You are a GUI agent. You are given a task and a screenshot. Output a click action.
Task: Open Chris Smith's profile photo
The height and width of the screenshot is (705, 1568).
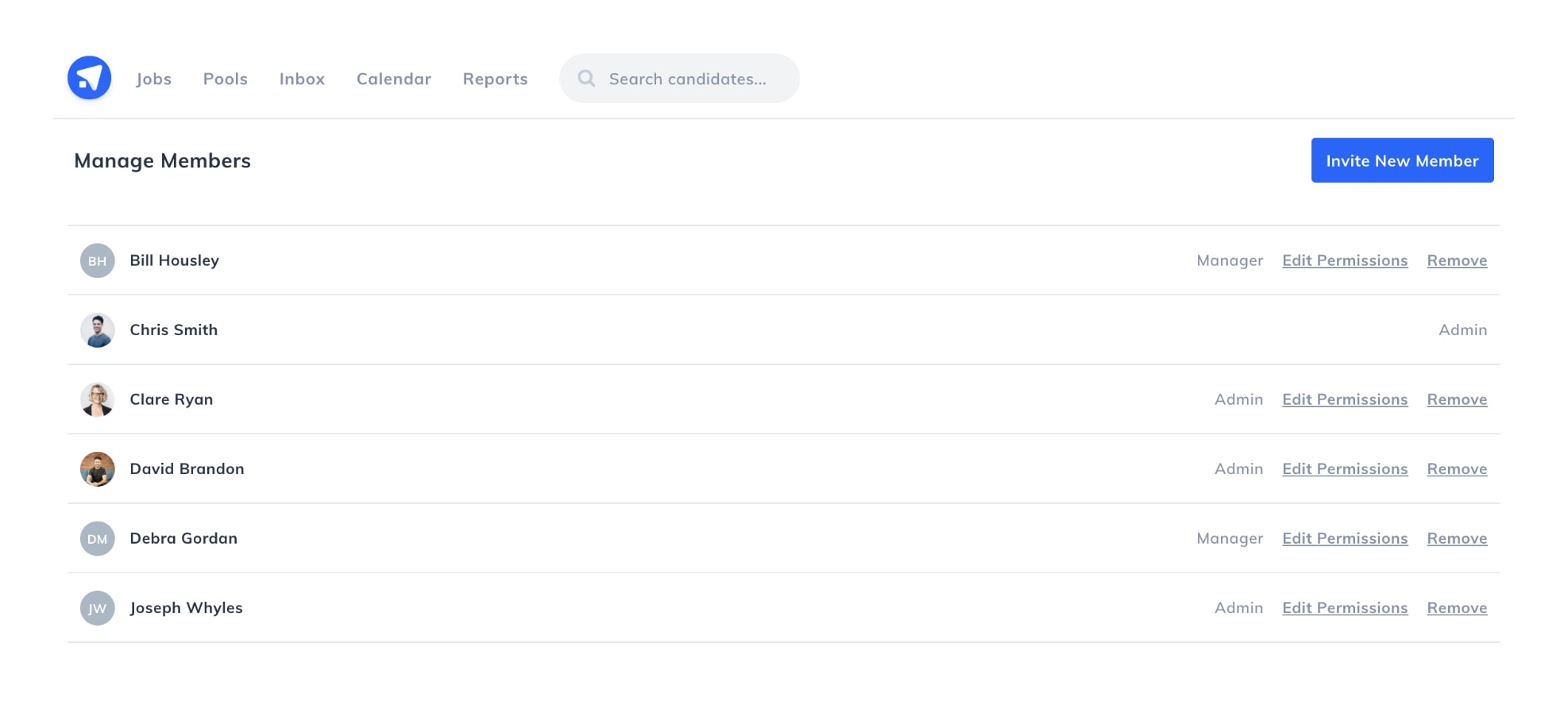pyautogui.click(x=97, y=330)
